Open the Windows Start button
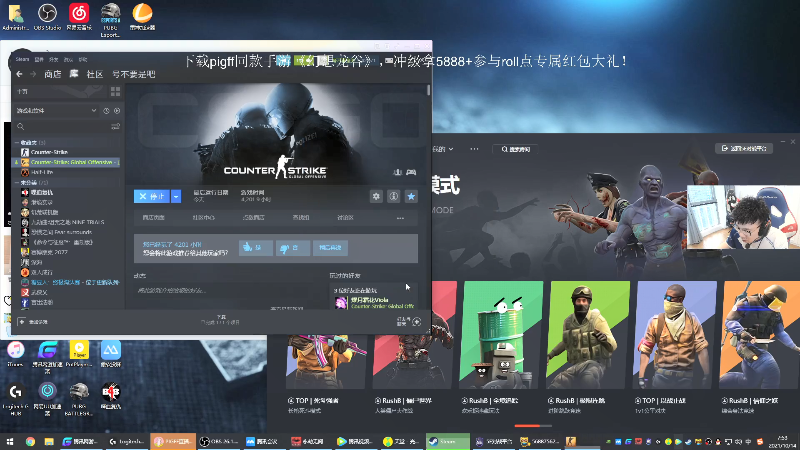800x450 pixels. 10,441
